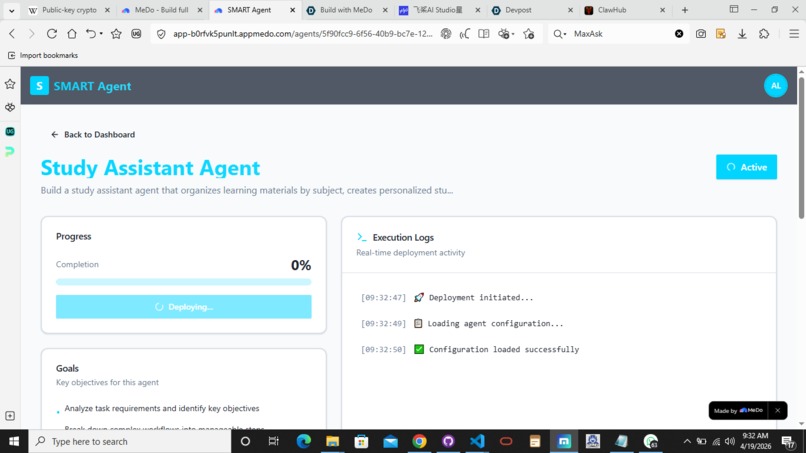
Task: Bookmark this page with the star icon
Action: click(116, 34)
